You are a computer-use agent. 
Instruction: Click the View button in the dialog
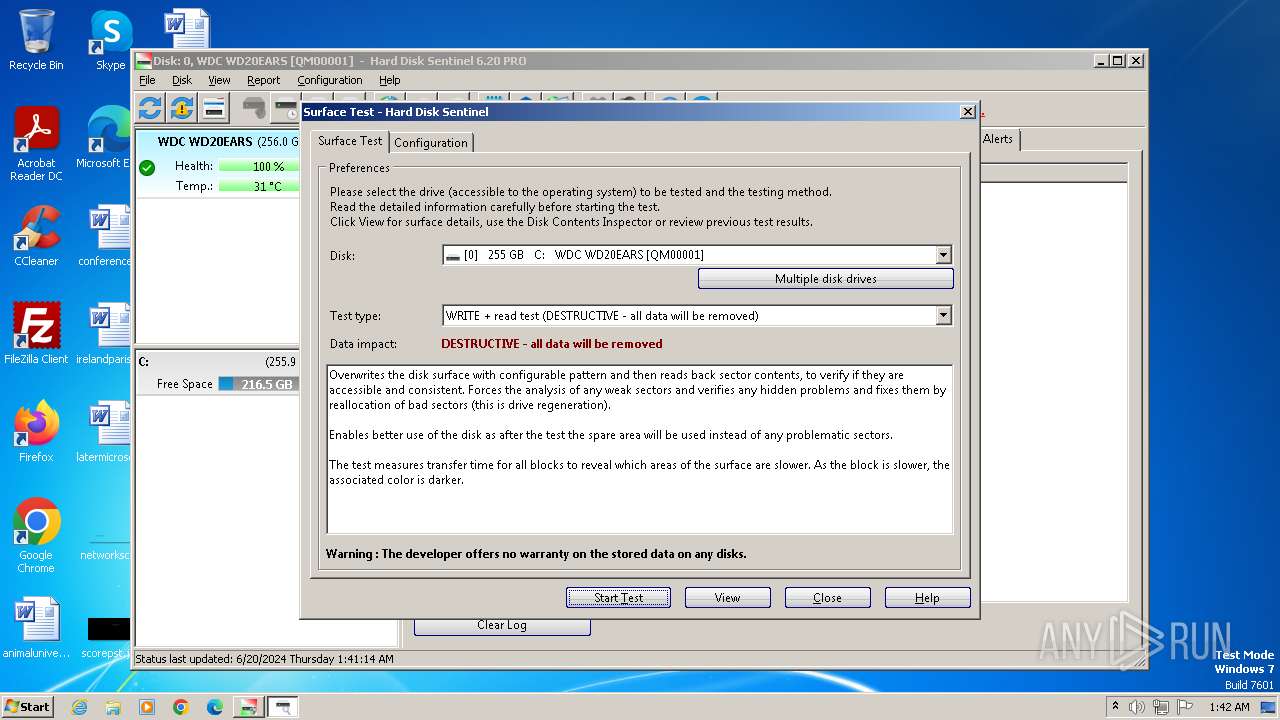click(x=728, y=598)
